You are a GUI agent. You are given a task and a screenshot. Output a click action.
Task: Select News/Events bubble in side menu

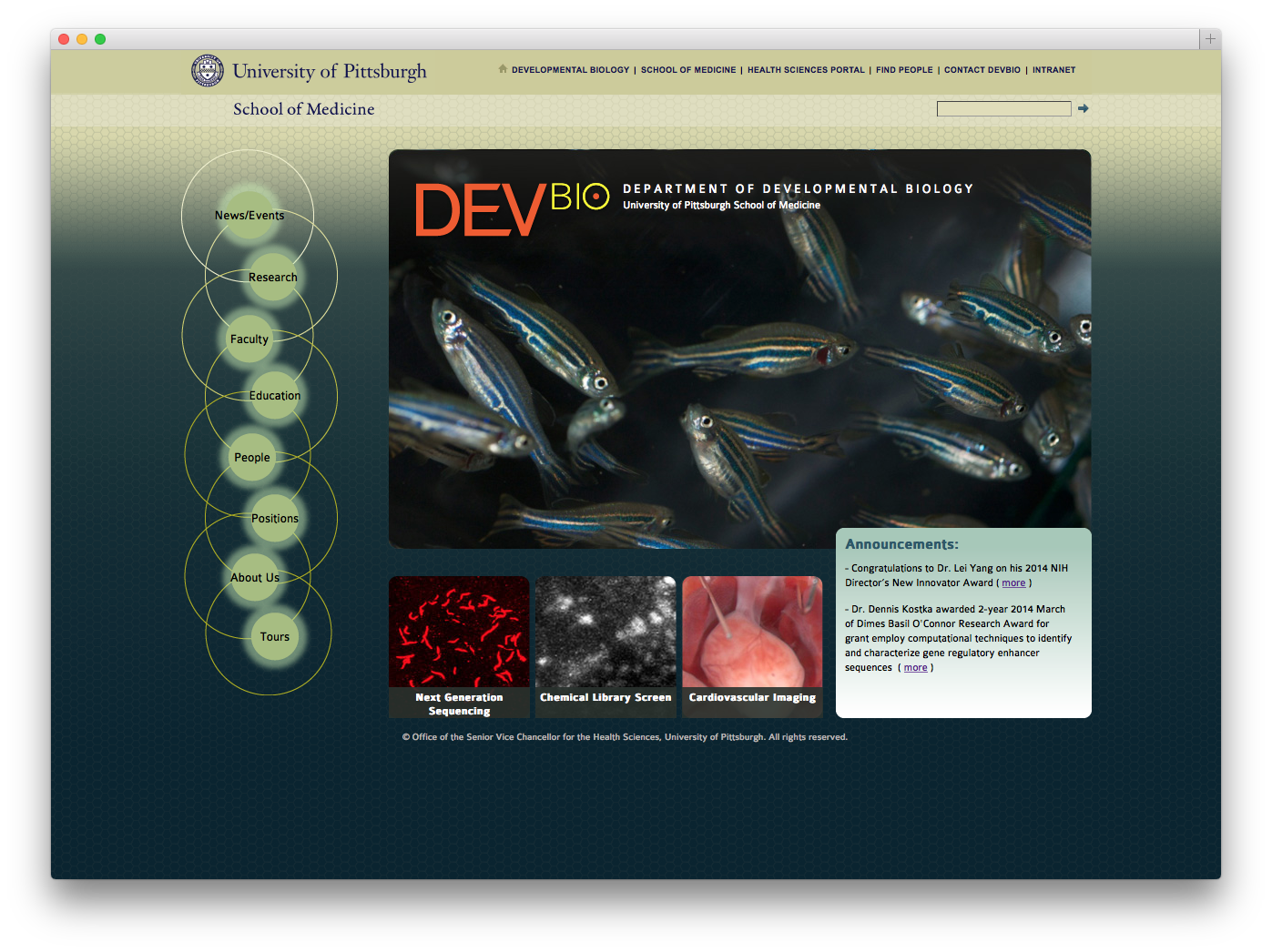(x=249, y=216)
